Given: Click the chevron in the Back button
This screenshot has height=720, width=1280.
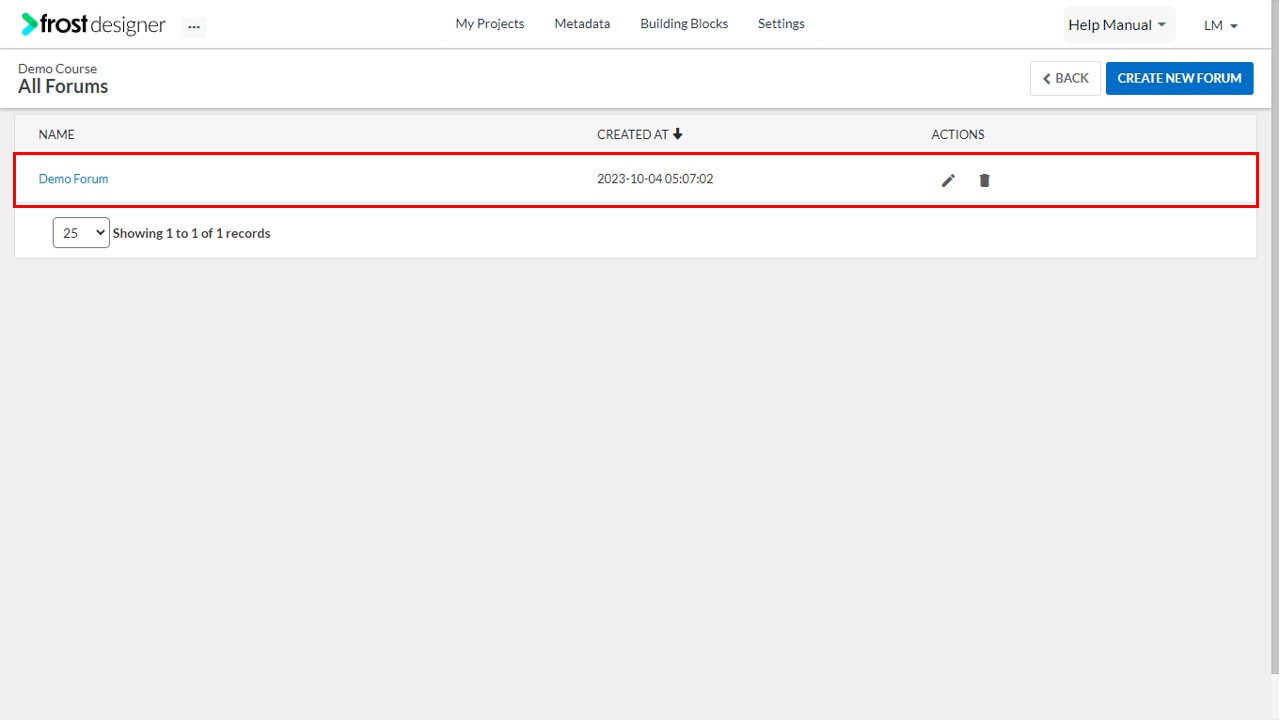Looking at the screenshot, I should tap(1047, 78).
